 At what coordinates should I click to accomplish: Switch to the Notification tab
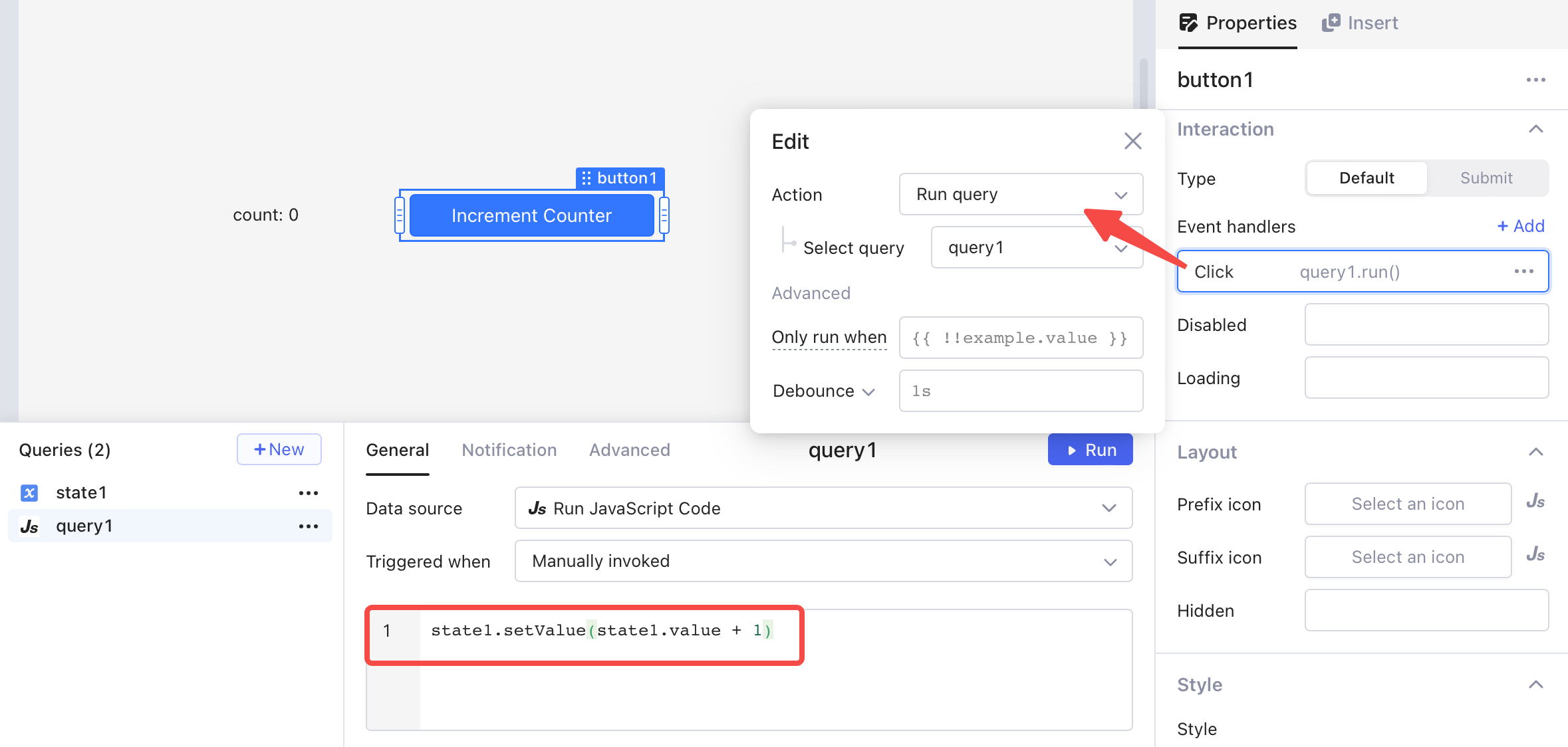tap(509, 450)
